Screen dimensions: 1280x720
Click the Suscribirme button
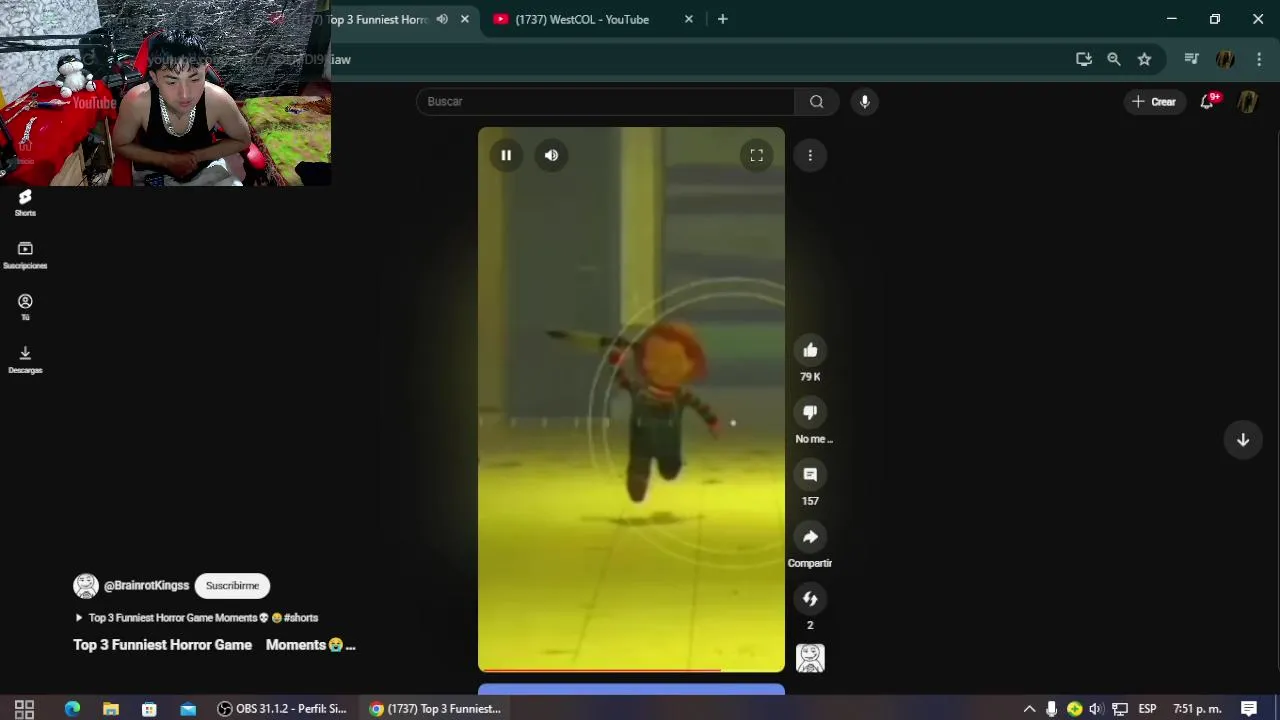coord(232,586)
